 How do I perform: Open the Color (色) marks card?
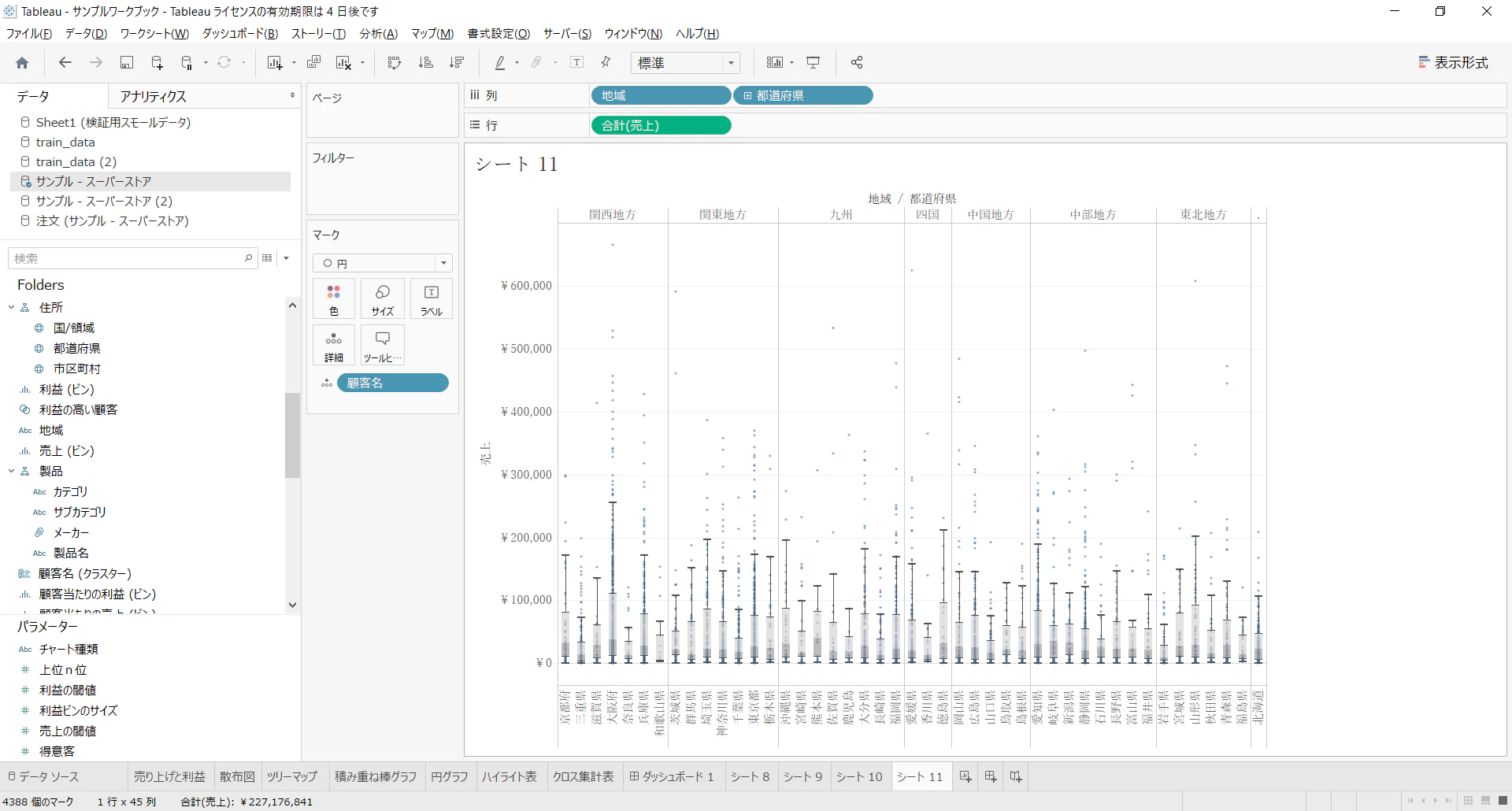pyautogui.click(x=334, y=299)
